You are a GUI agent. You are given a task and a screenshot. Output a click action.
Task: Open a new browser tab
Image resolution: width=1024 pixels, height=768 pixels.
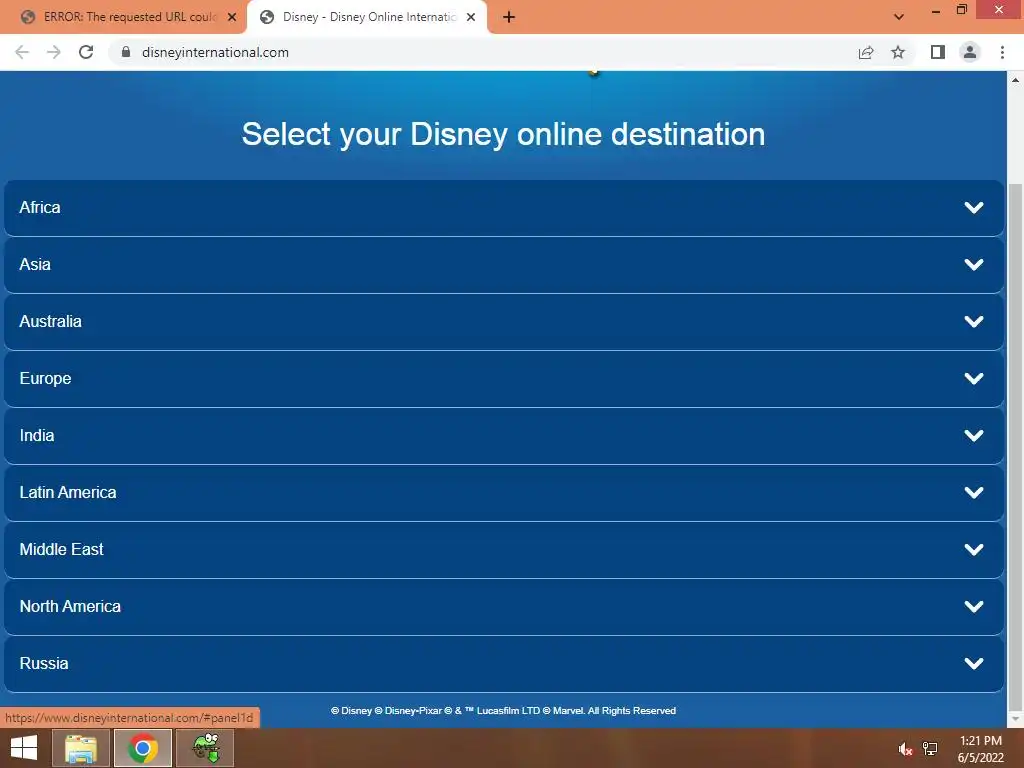(509, 17)
